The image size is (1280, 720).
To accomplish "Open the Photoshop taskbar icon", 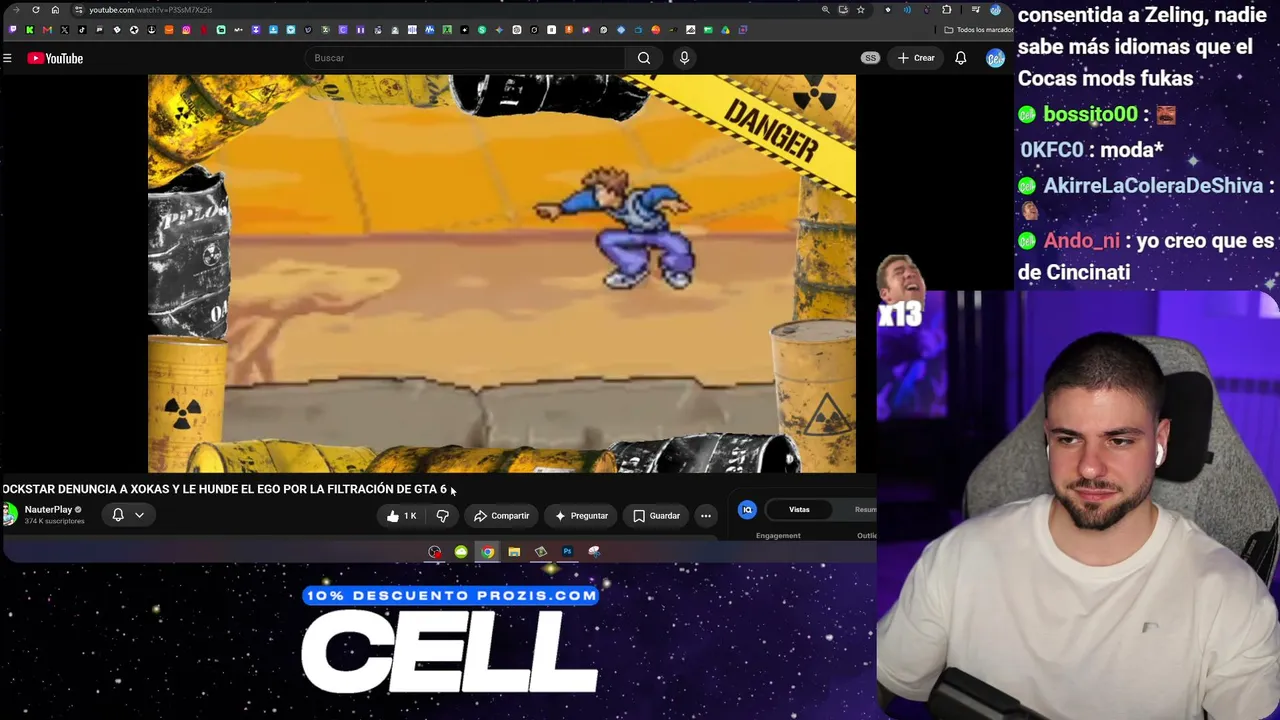I will point(567,552).
